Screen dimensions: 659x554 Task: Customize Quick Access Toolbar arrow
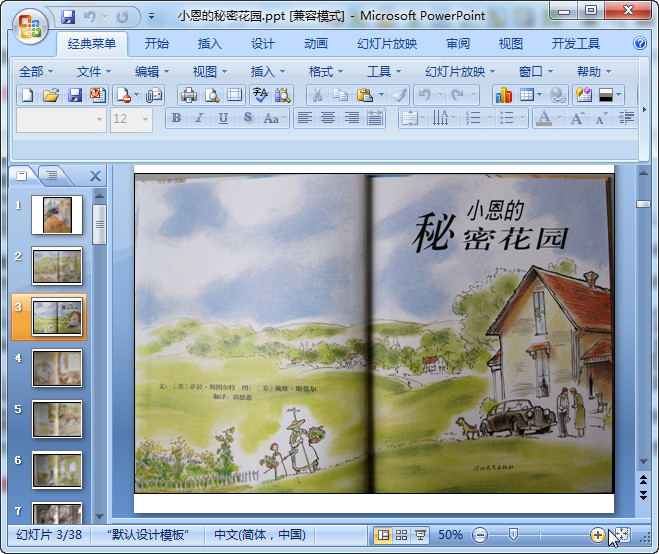(x=151, y=17)
